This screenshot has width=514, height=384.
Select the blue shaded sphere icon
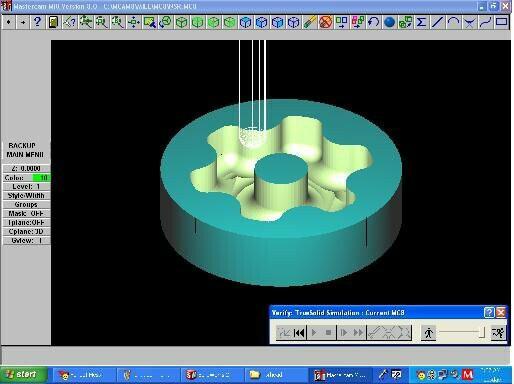pyautogui.click(x=389, y=22)
